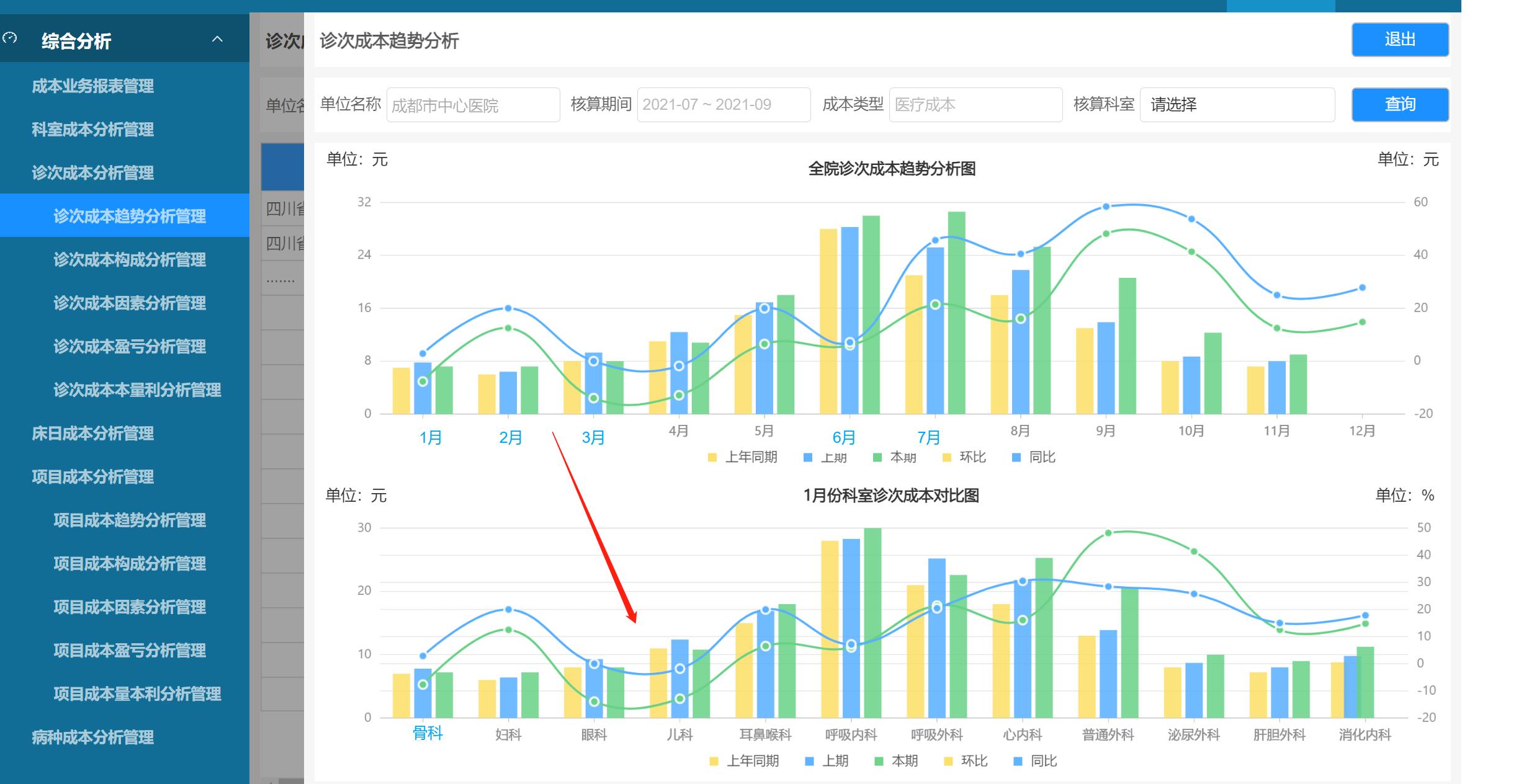Click 泌尿外科 department axis label
The width and height of the screenshot is (1529, 784).
point(1193,735)
